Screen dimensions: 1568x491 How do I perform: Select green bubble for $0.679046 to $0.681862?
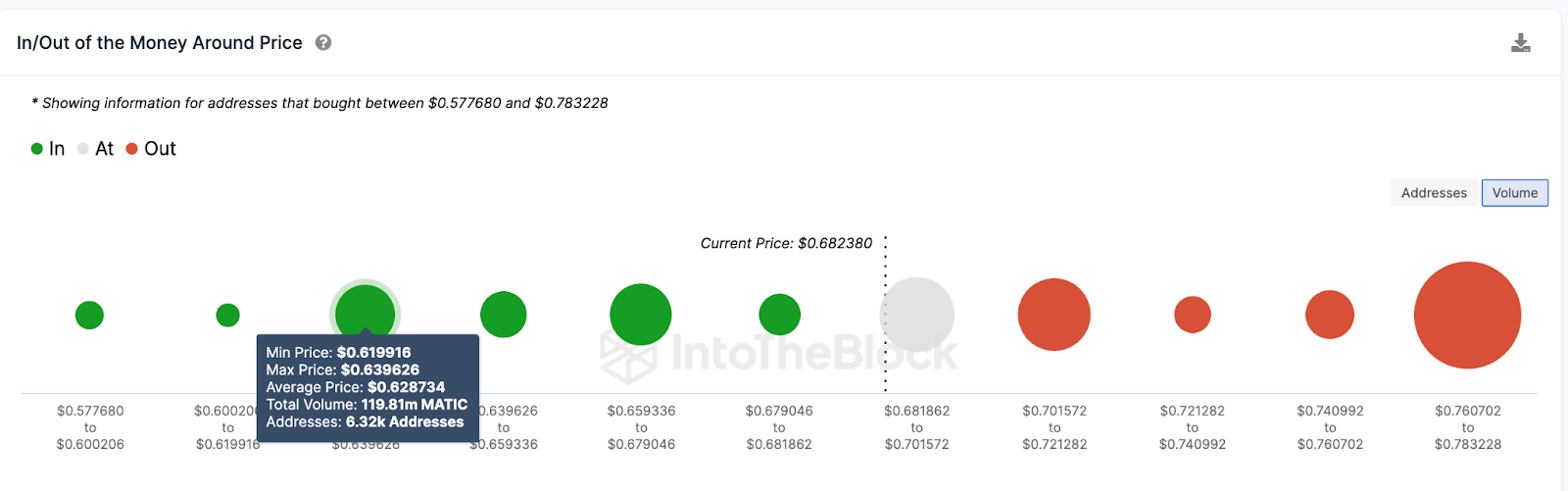point(780,315)
